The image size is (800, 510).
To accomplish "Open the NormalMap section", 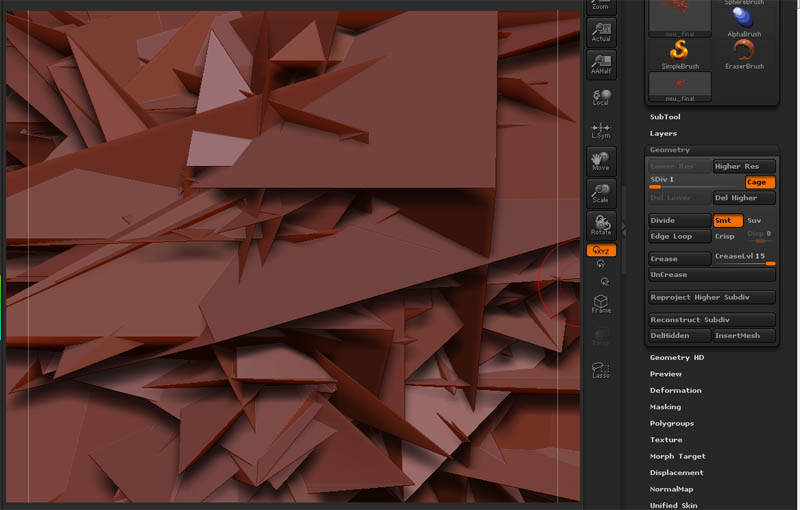I will pos(671,489).
